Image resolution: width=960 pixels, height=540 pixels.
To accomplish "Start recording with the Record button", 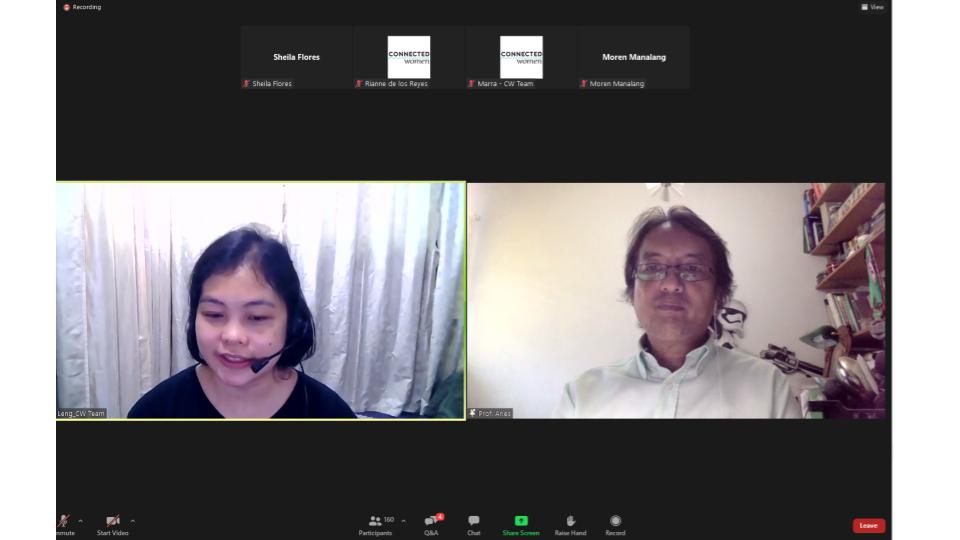I will [x=615, y=525].
